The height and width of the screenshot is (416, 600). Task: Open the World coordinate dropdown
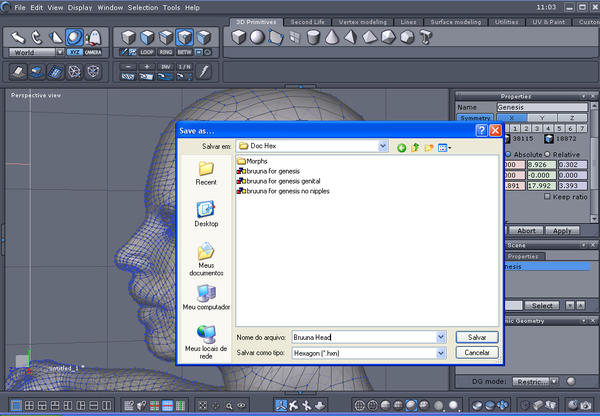pos(60,52)
